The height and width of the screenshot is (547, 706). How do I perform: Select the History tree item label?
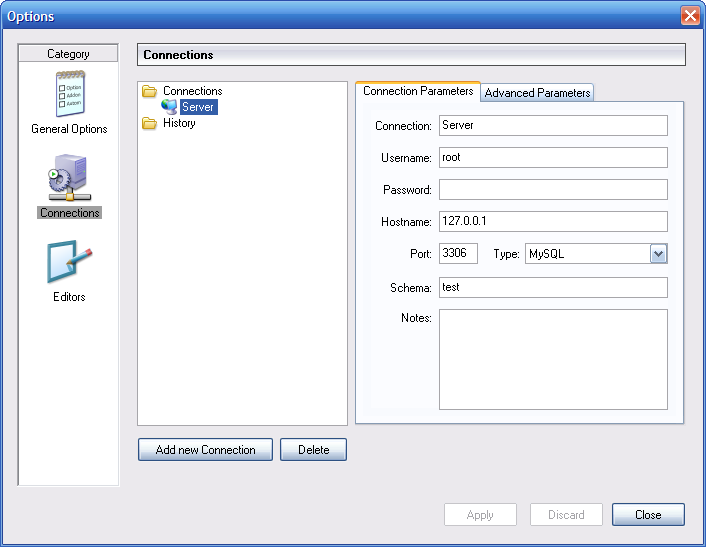click(179, 124)
